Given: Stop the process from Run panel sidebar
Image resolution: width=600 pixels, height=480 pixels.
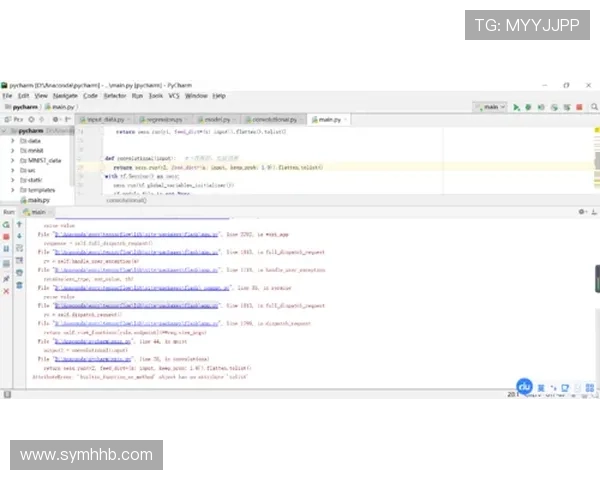Looking at the screenshot, I should [6, 238].
